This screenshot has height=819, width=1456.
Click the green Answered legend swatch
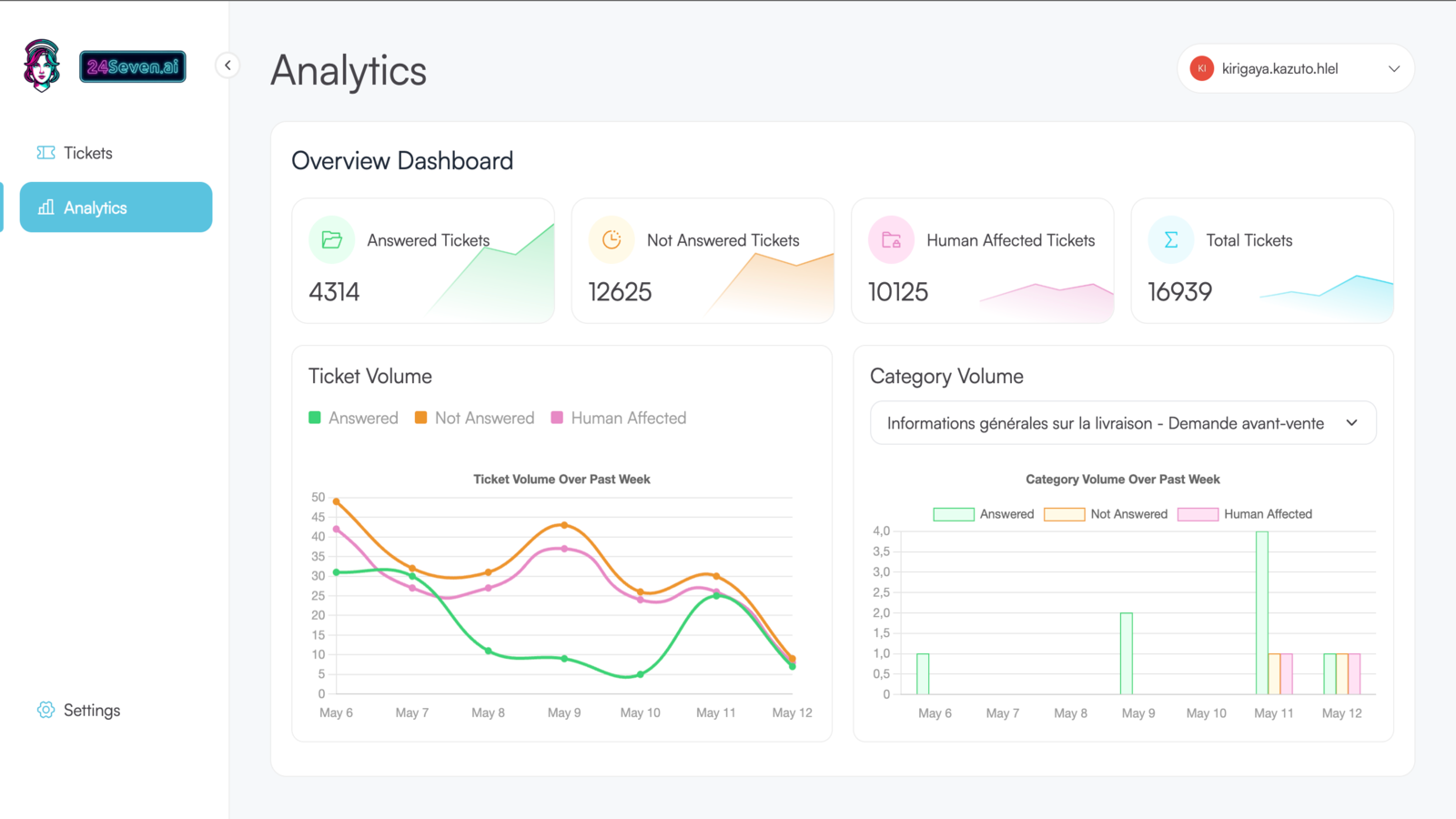pos(314,418)
